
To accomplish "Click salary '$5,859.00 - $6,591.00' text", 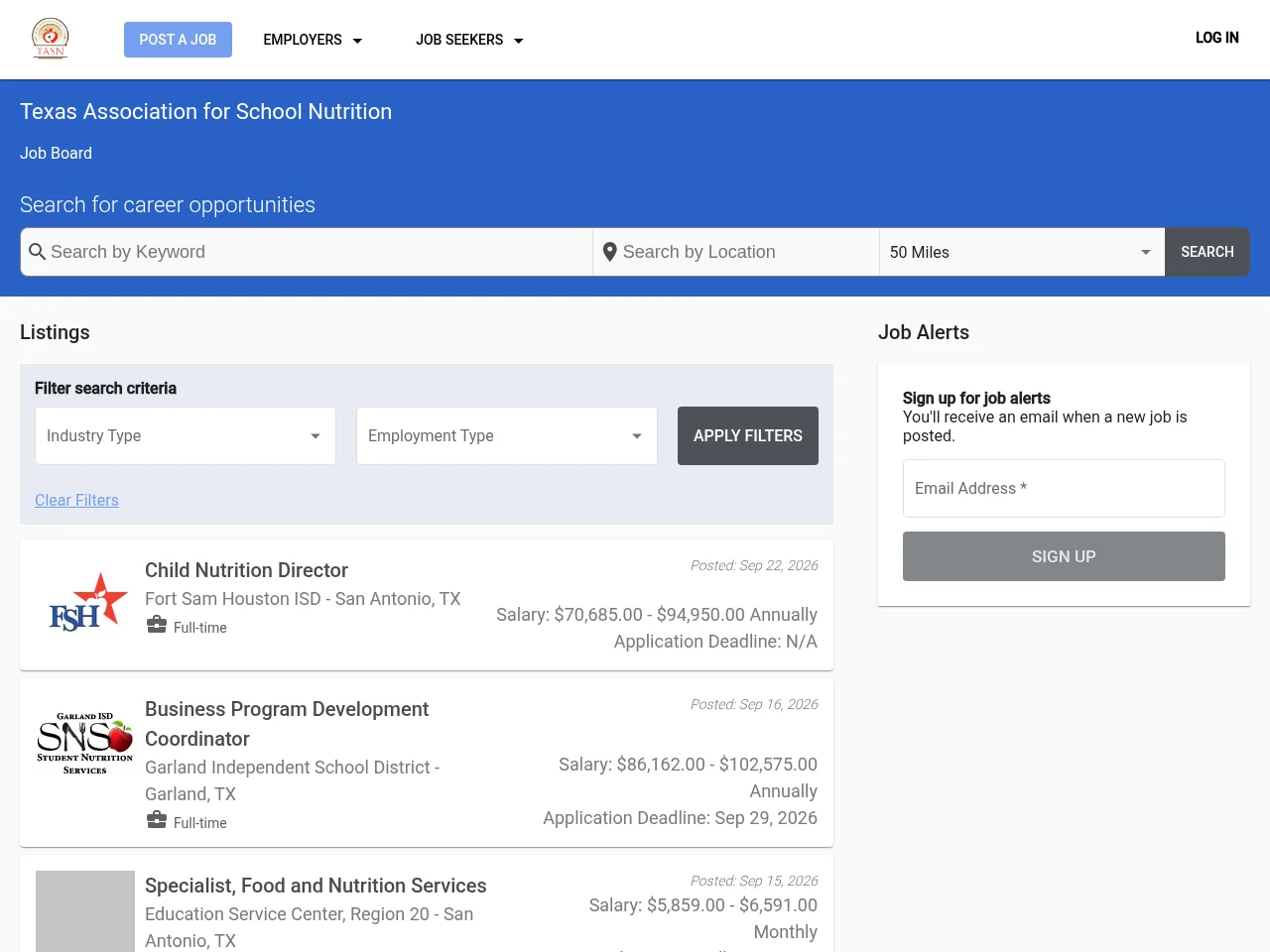I will (x=732, y=905).
